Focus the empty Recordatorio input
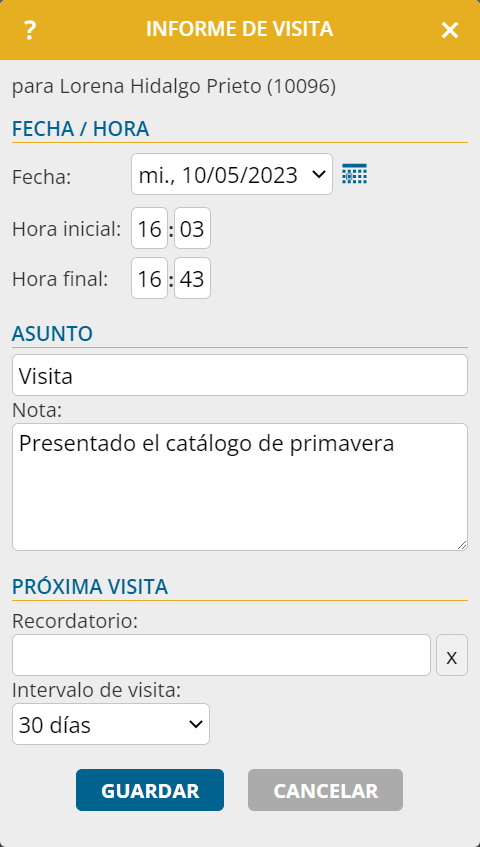 [x=221, y=655]
